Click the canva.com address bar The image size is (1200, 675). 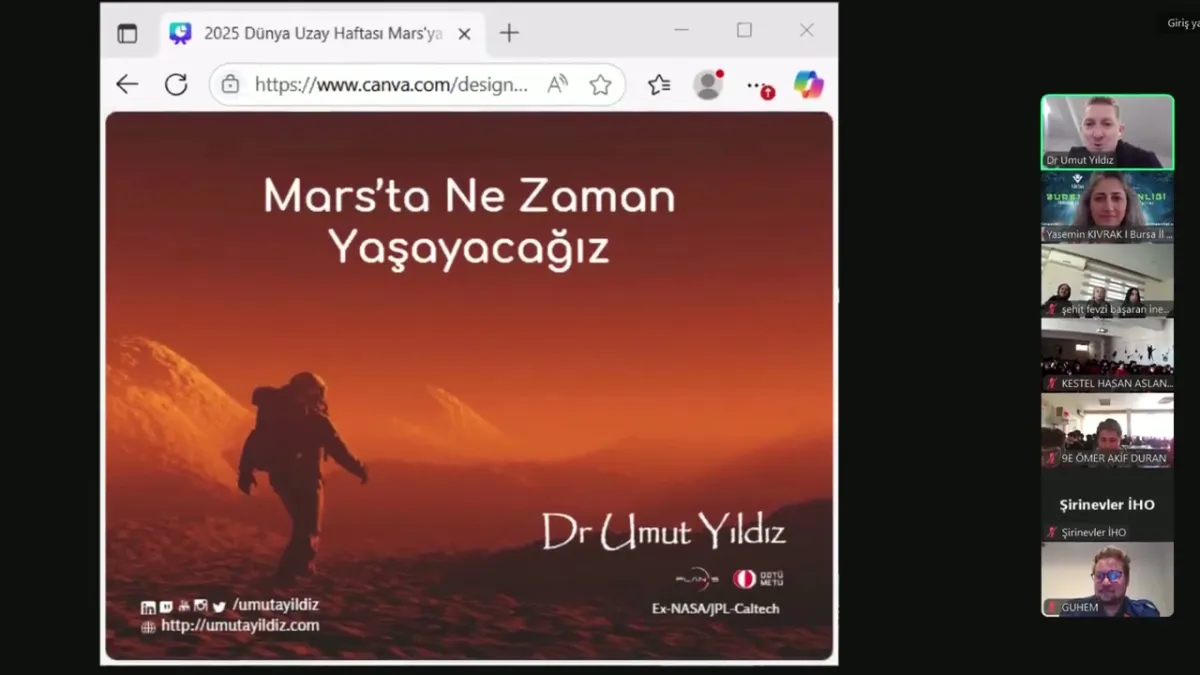coord(390,85)
